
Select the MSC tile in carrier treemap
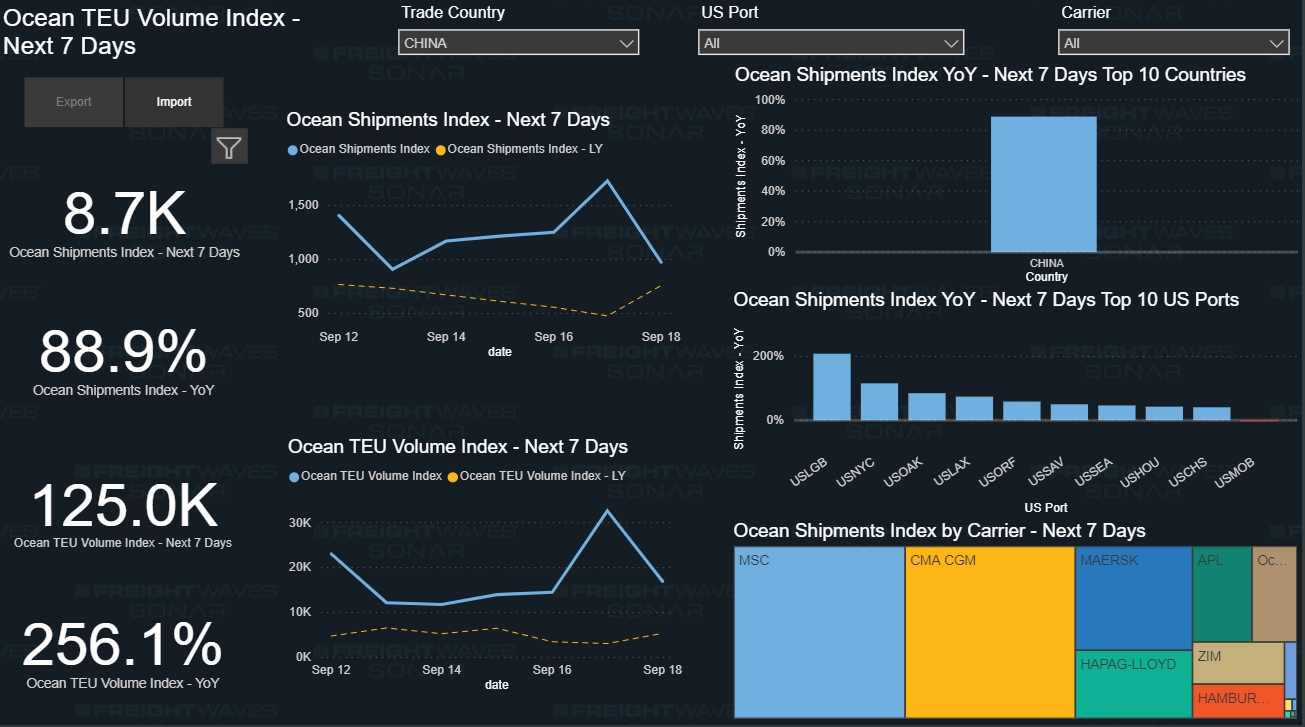(819, 632)
